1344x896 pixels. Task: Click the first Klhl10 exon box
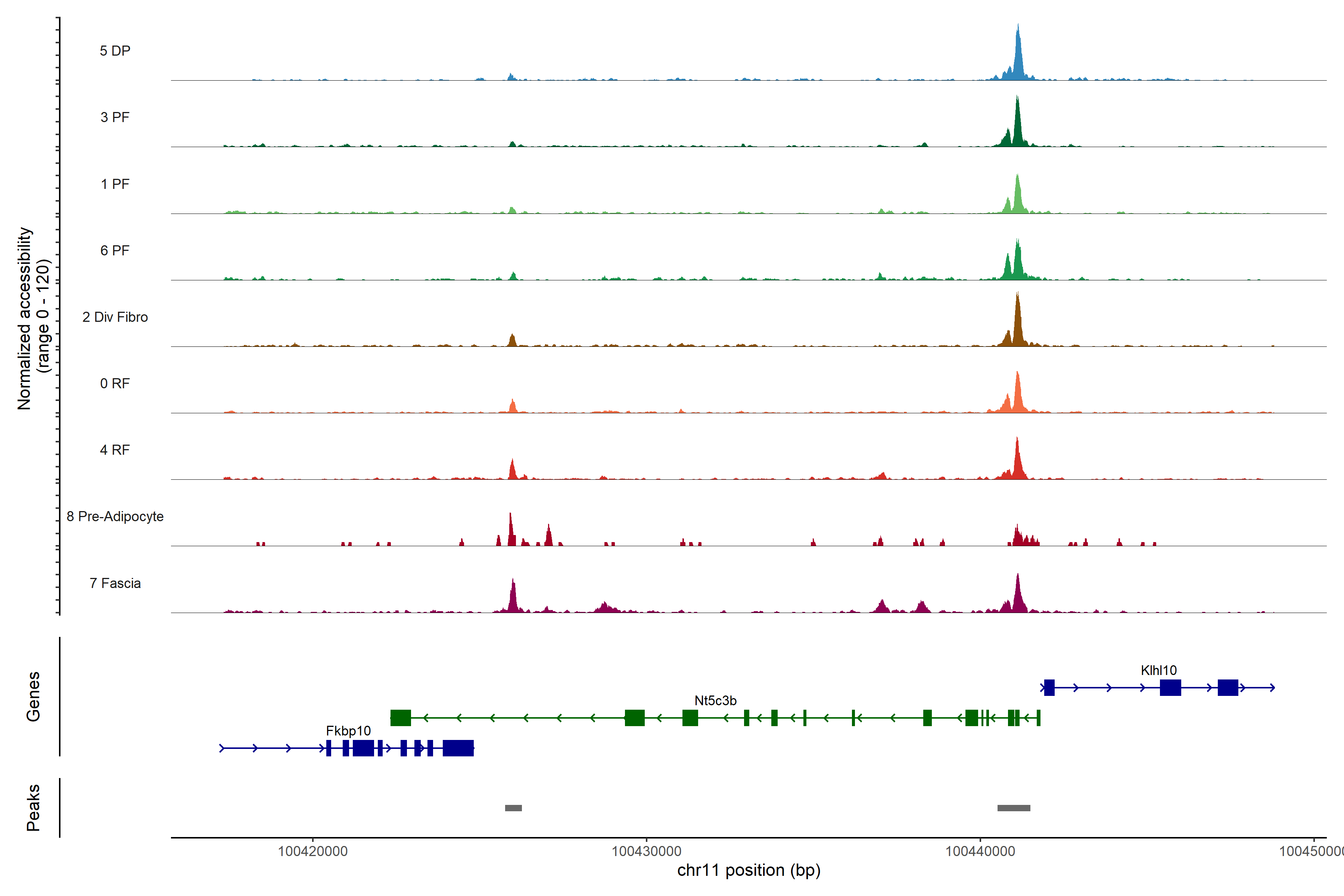1049,687
